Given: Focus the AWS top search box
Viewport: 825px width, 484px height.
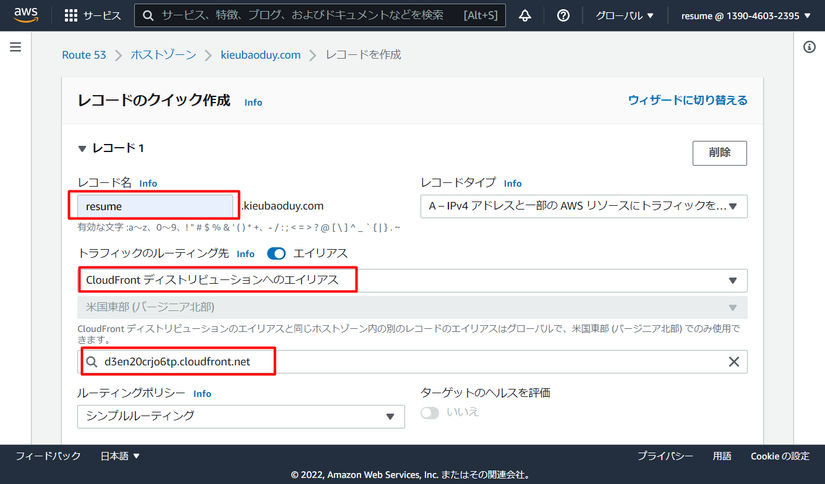Looking at the screenshot, I should point(320,16).
